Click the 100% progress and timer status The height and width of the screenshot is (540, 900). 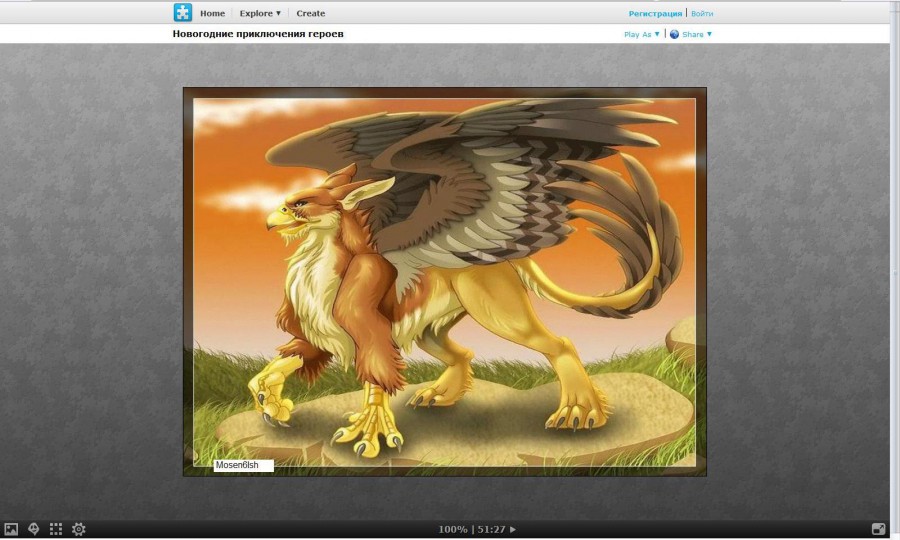[x=471, y=530]
